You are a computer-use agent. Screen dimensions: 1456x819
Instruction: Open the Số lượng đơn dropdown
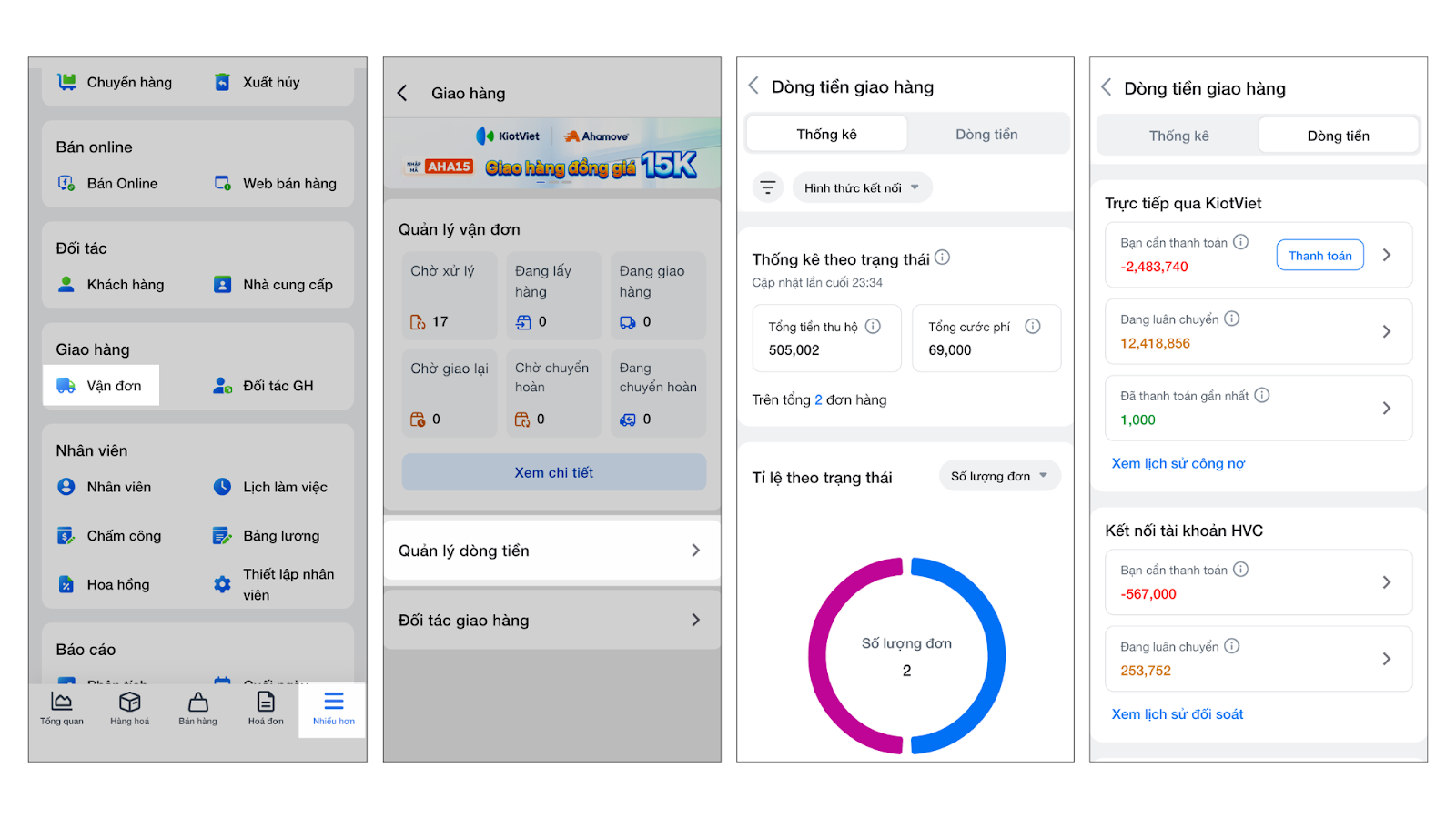[999, 476]
